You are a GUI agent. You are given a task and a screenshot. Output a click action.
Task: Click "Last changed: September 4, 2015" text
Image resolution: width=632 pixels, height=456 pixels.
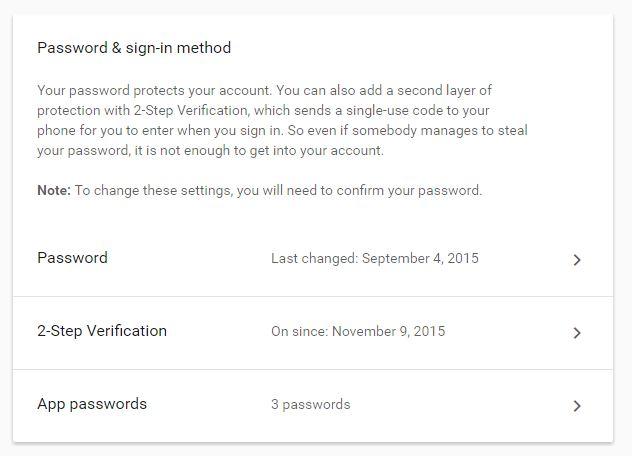click(375, 258)
